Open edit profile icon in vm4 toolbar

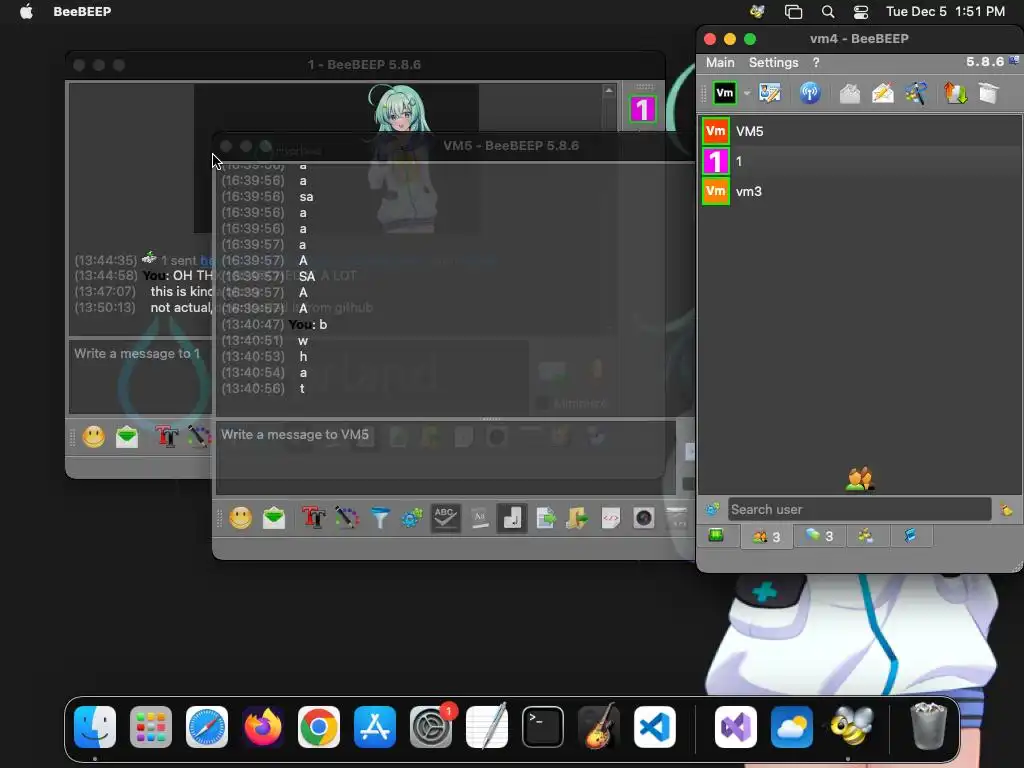770,93
